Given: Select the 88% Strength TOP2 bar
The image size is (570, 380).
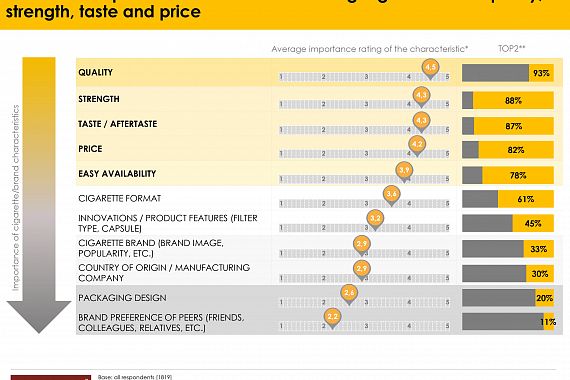Looking at the screenshot, I should pyautogui.click(x=508, y=100).
